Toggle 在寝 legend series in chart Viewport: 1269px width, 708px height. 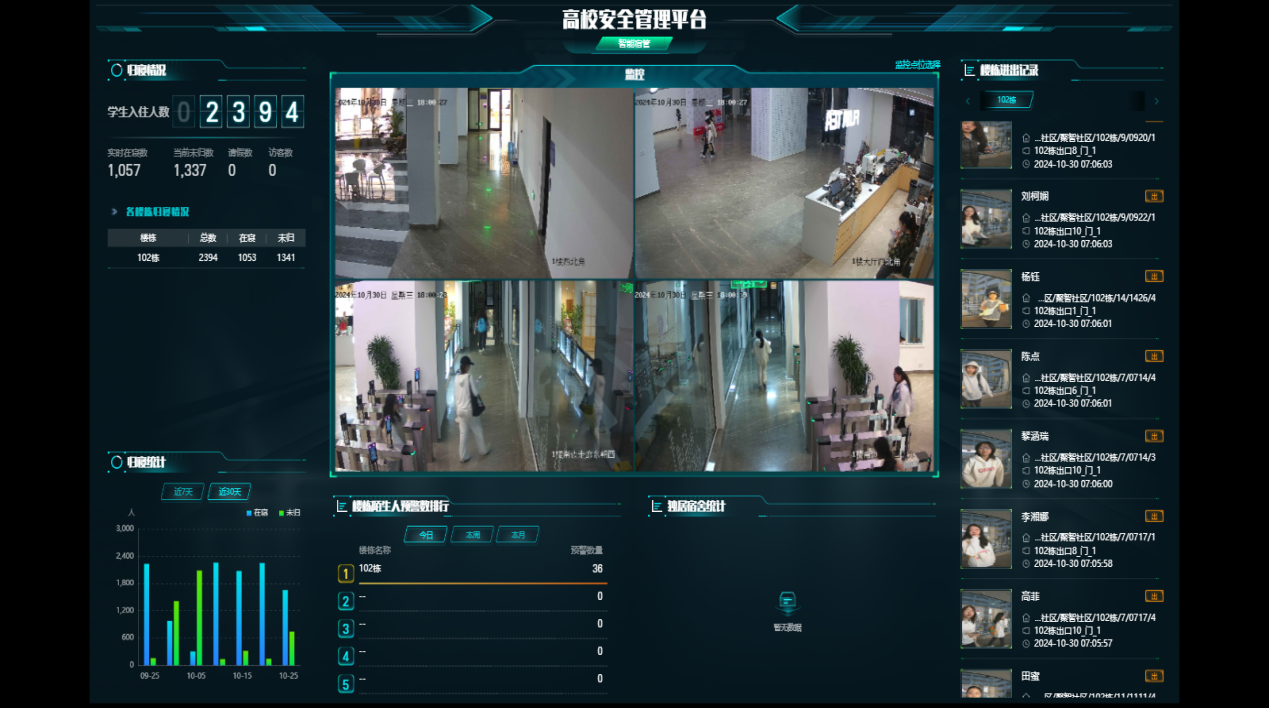(258, 512)
